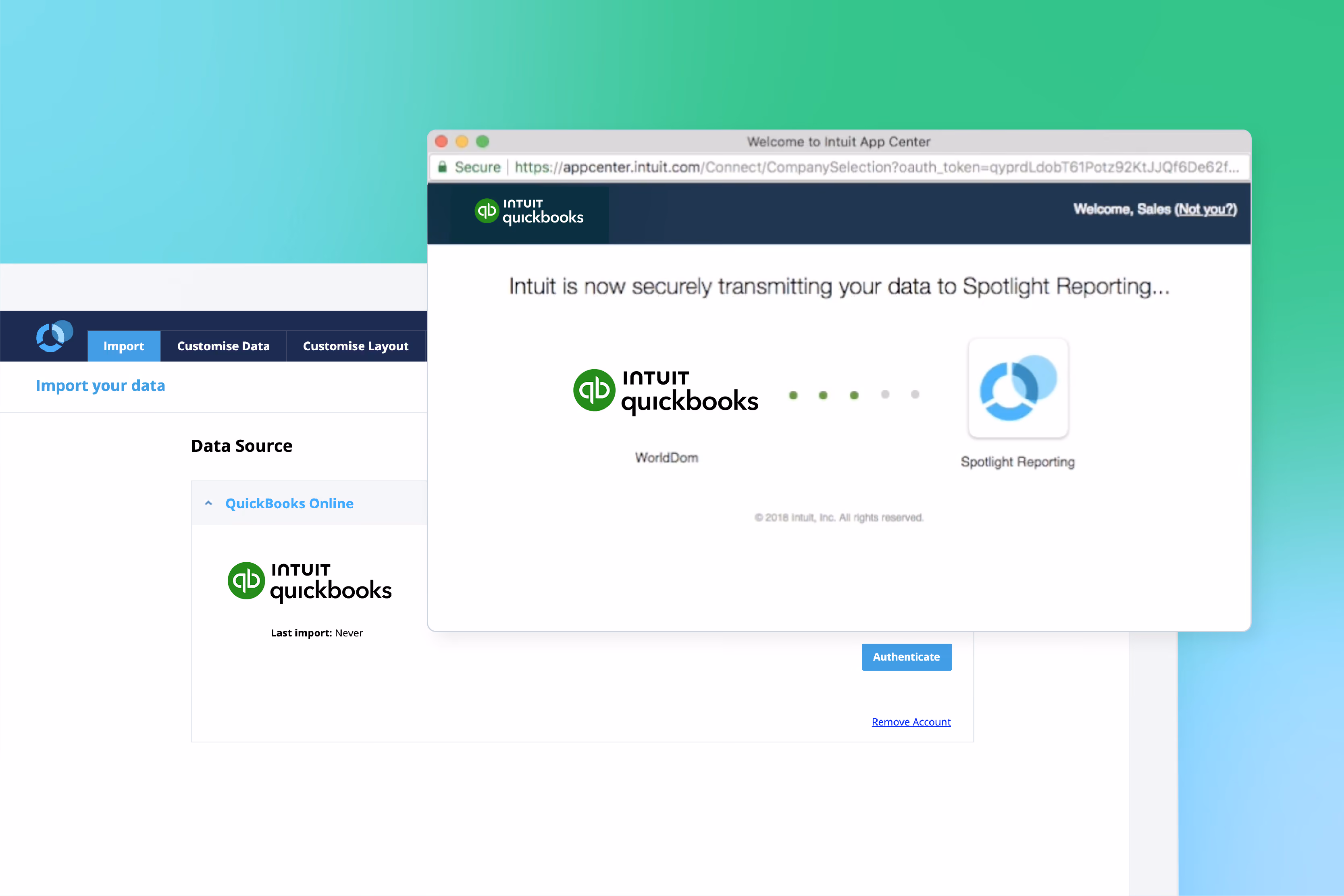Click the 2018 Intuit copyright notice

tap(839, 518)
